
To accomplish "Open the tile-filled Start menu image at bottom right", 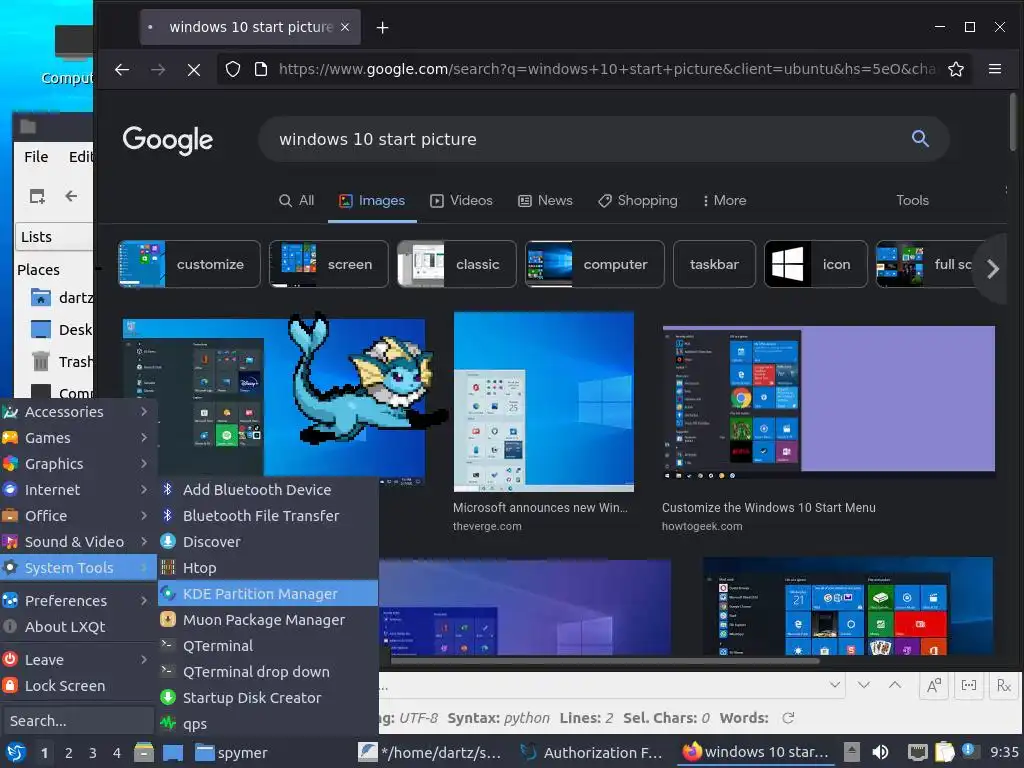I will (848, 606).
